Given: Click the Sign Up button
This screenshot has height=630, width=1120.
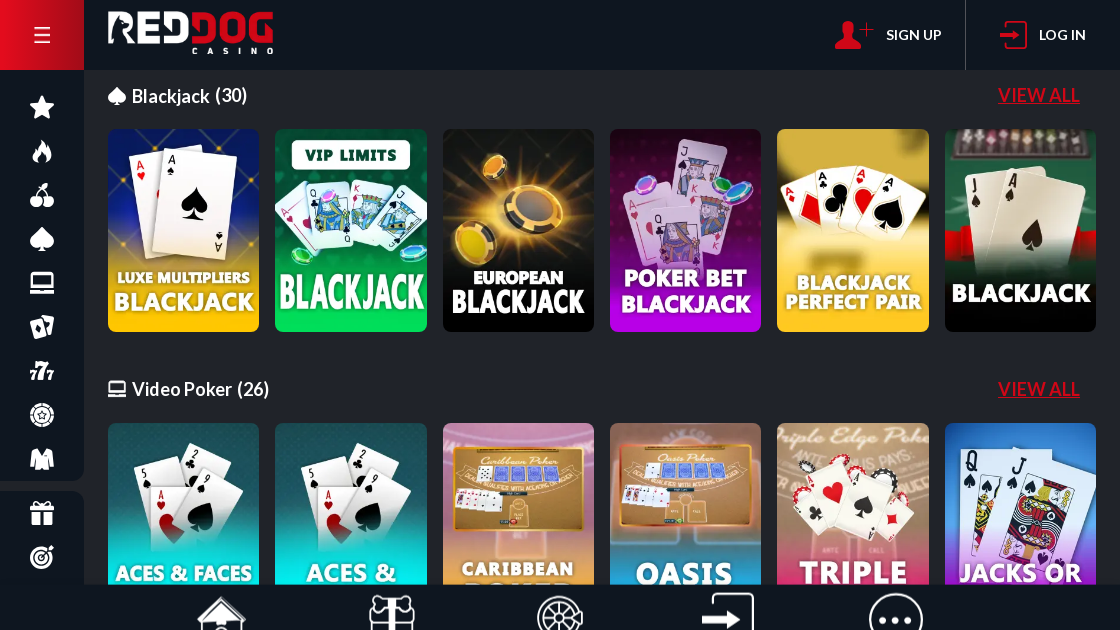Looking at the screenshot, I should point(888,35).
